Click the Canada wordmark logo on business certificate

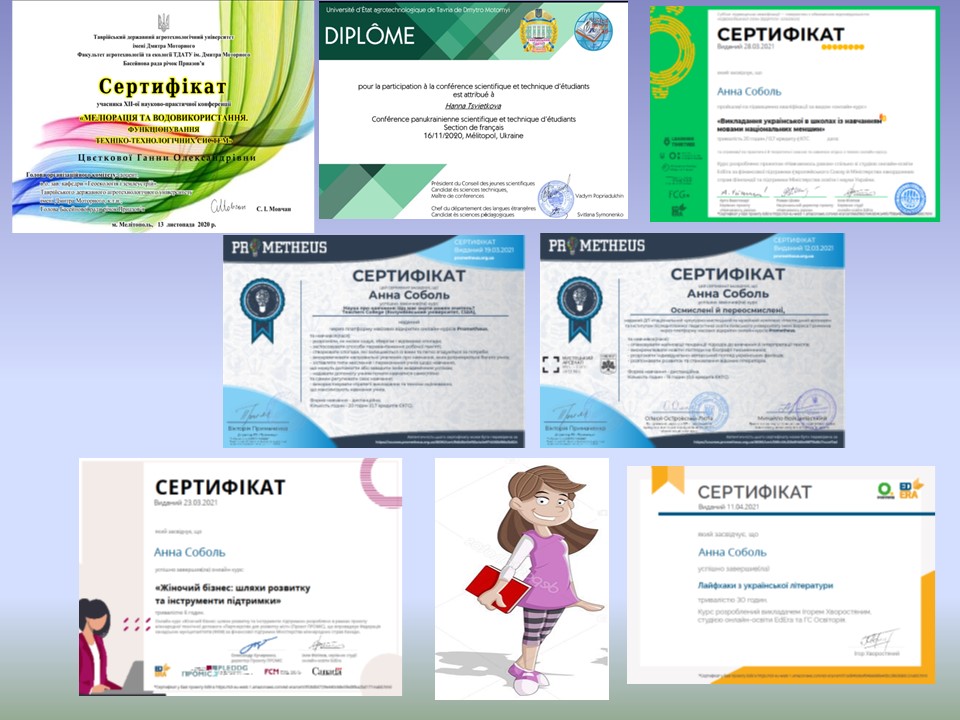[x=327, y=671]
